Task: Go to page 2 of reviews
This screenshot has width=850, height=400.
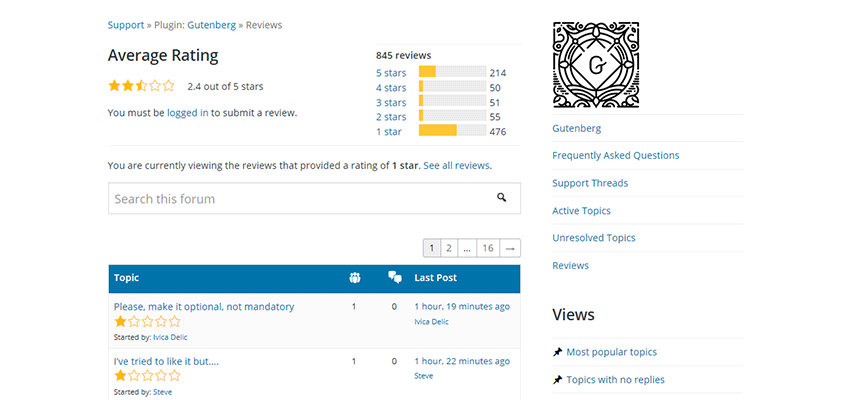Action: pyautogui.click(x=449, y=248)
